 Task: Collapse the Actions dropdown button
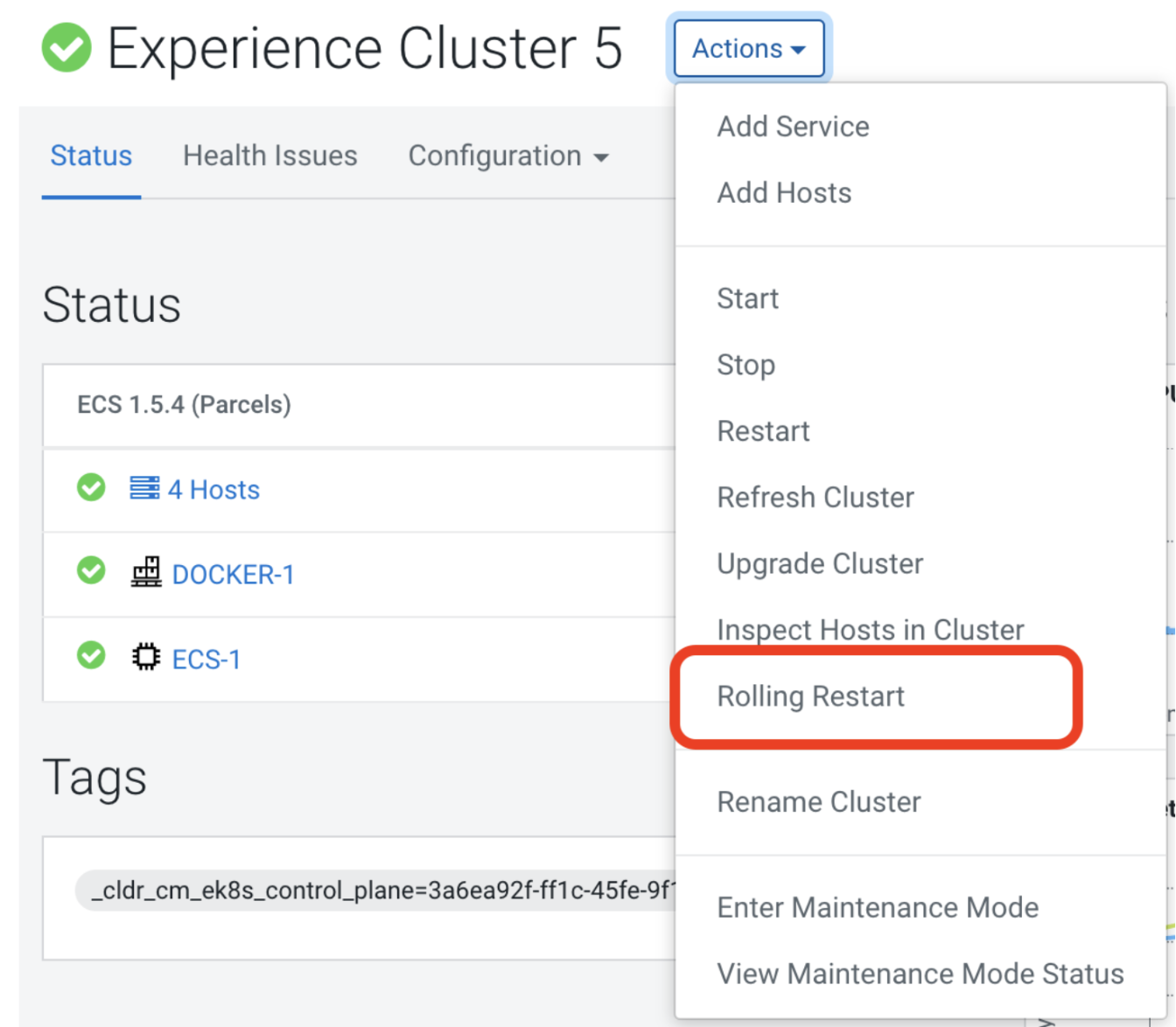click(x=748, y=48)
